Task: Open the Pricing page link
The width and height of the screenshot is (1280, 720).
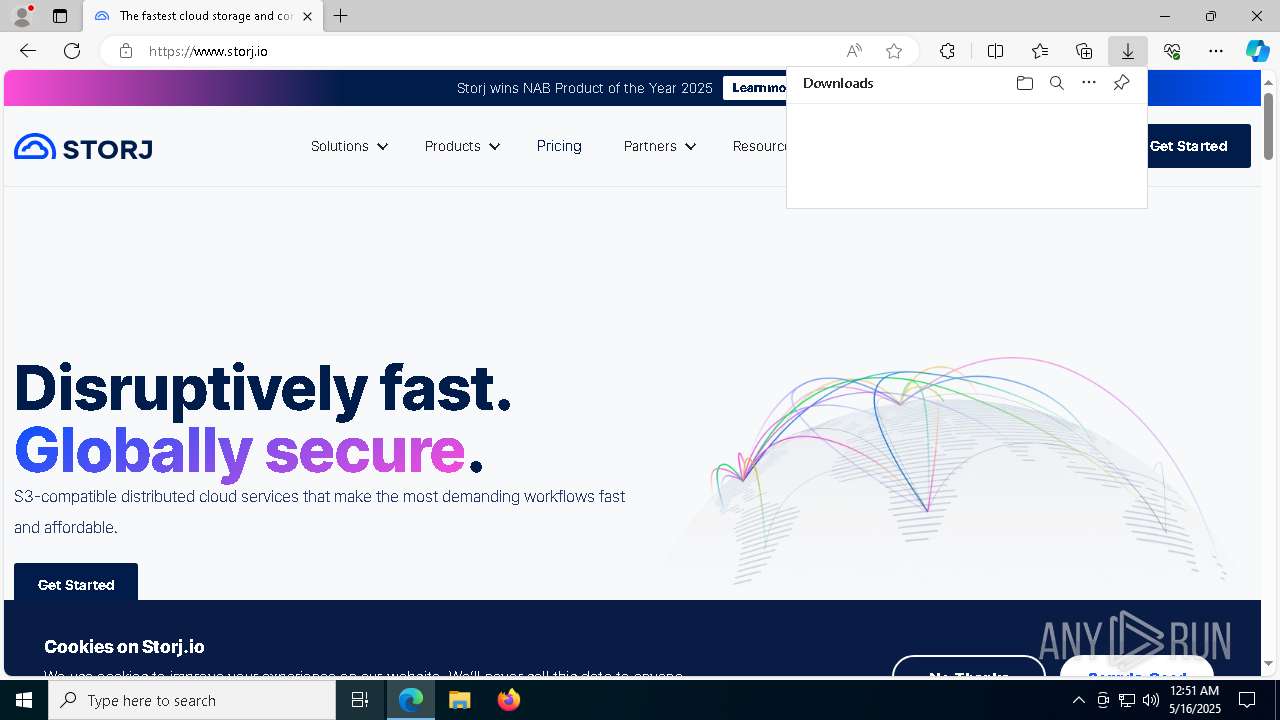Action: (559, 146)
